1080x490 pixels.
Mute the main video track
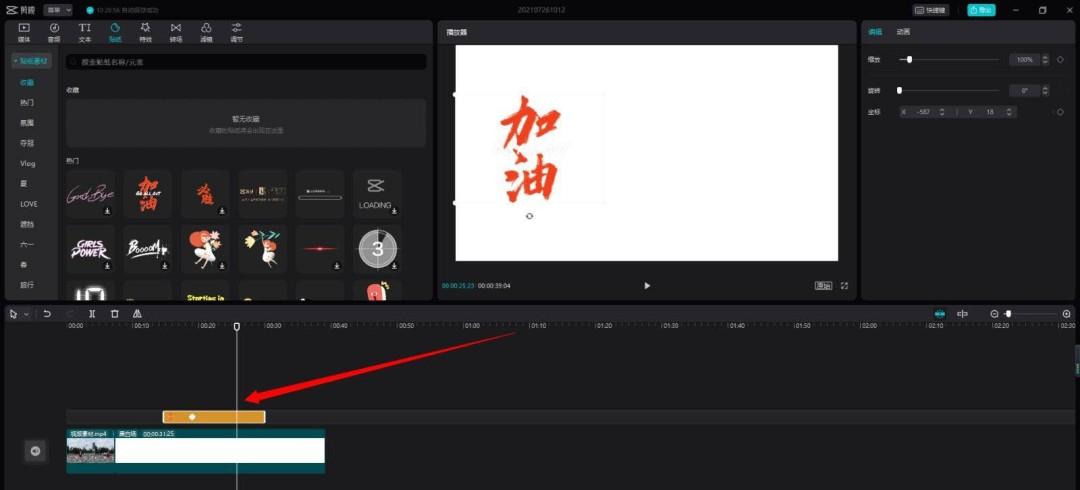pyautogui.click(x=35, y=452)
